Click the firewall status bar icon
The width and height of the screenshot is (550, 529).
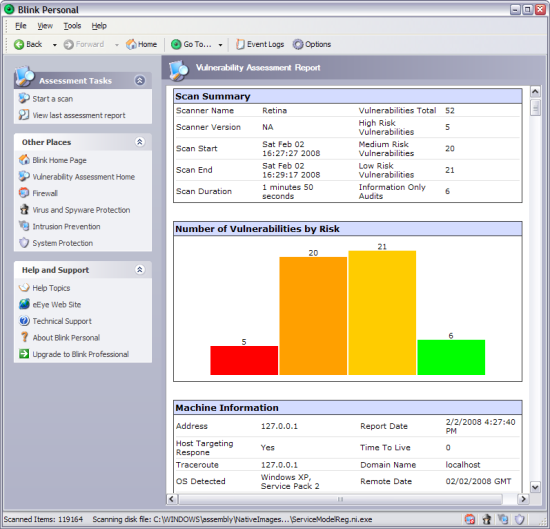pos(470,519)
